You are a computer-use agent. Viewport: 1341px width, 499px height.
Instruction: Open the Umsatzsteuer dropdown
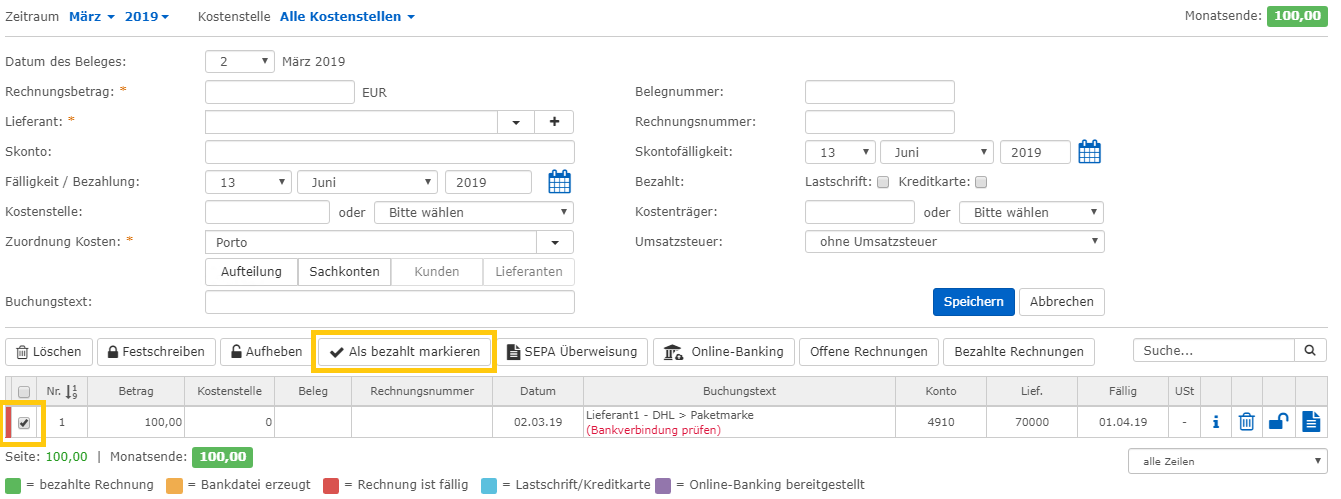click(955, 242)
